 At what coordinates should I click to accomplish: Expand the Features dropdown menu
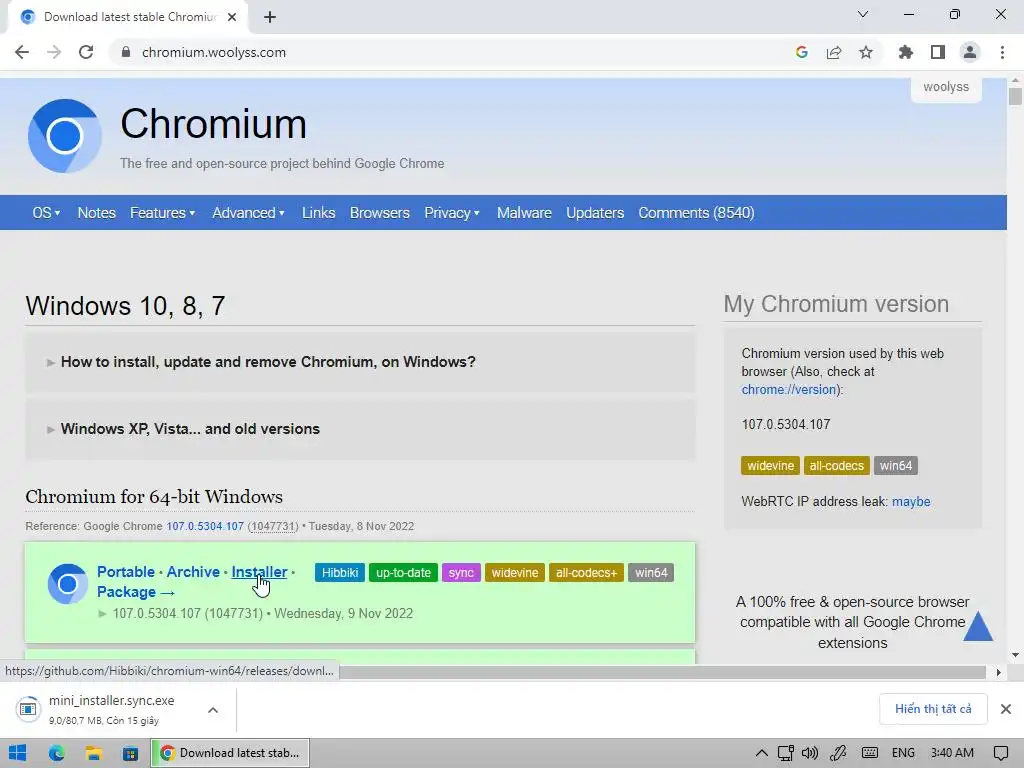(163, 213)
